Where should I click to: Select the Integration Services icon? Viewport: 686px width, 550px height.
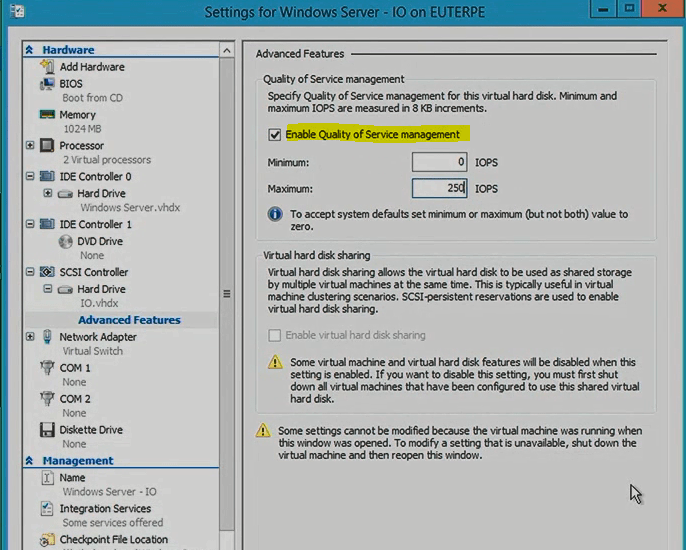click(x=47, y=508)
